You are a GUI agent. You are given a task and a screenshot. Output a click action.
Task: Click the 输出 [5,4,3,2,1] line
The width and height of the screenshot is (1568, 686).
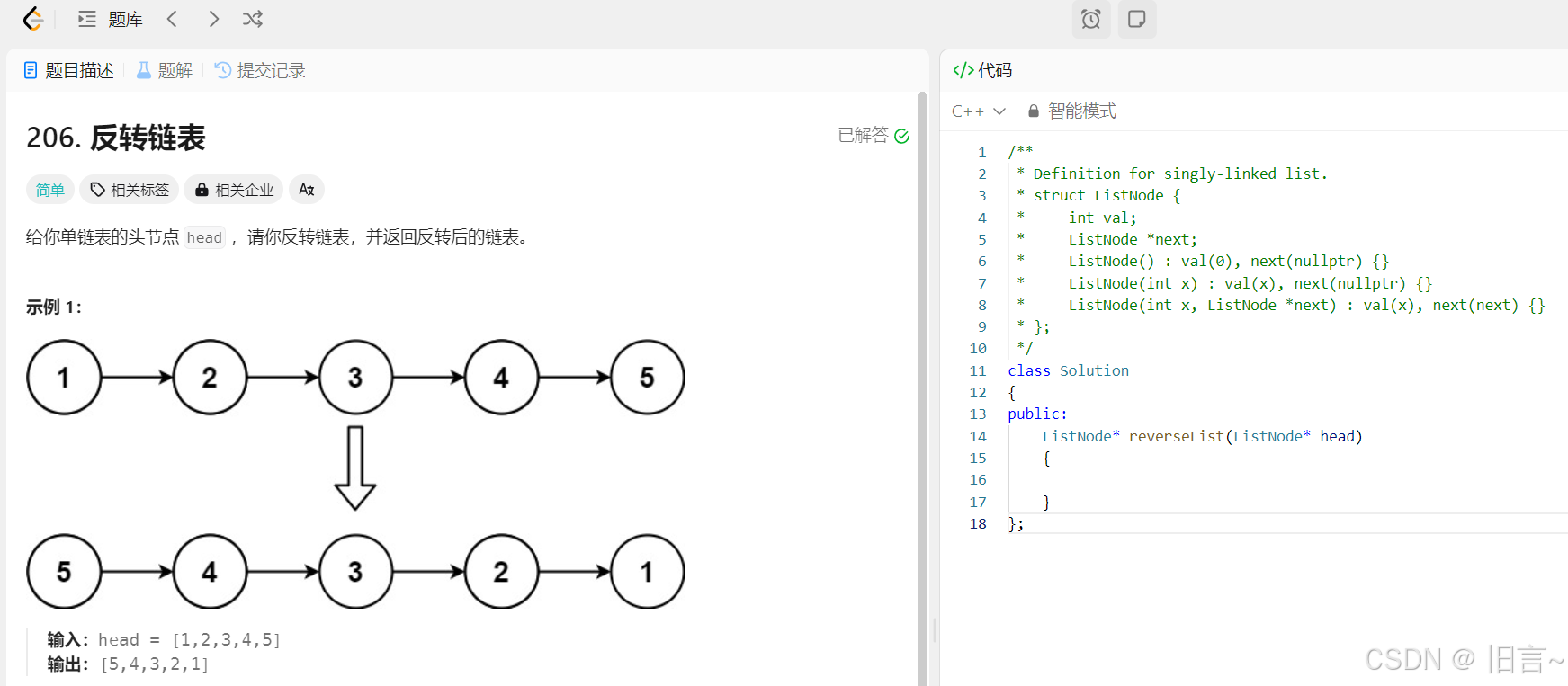(x=128, y=664)
